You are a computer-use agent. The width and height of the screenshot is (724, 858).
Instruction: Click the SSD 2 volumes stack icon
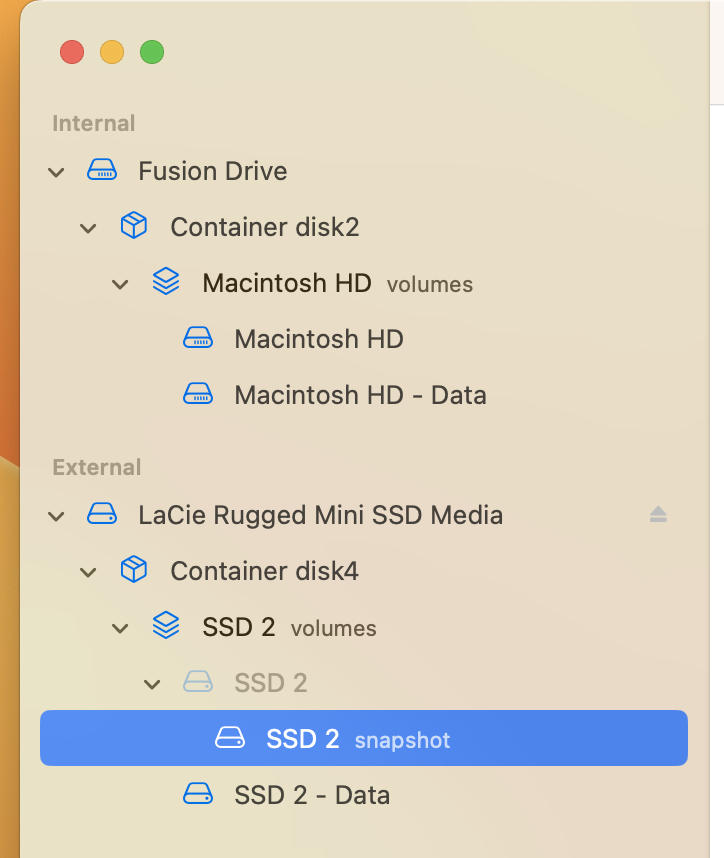coord(166,628)
